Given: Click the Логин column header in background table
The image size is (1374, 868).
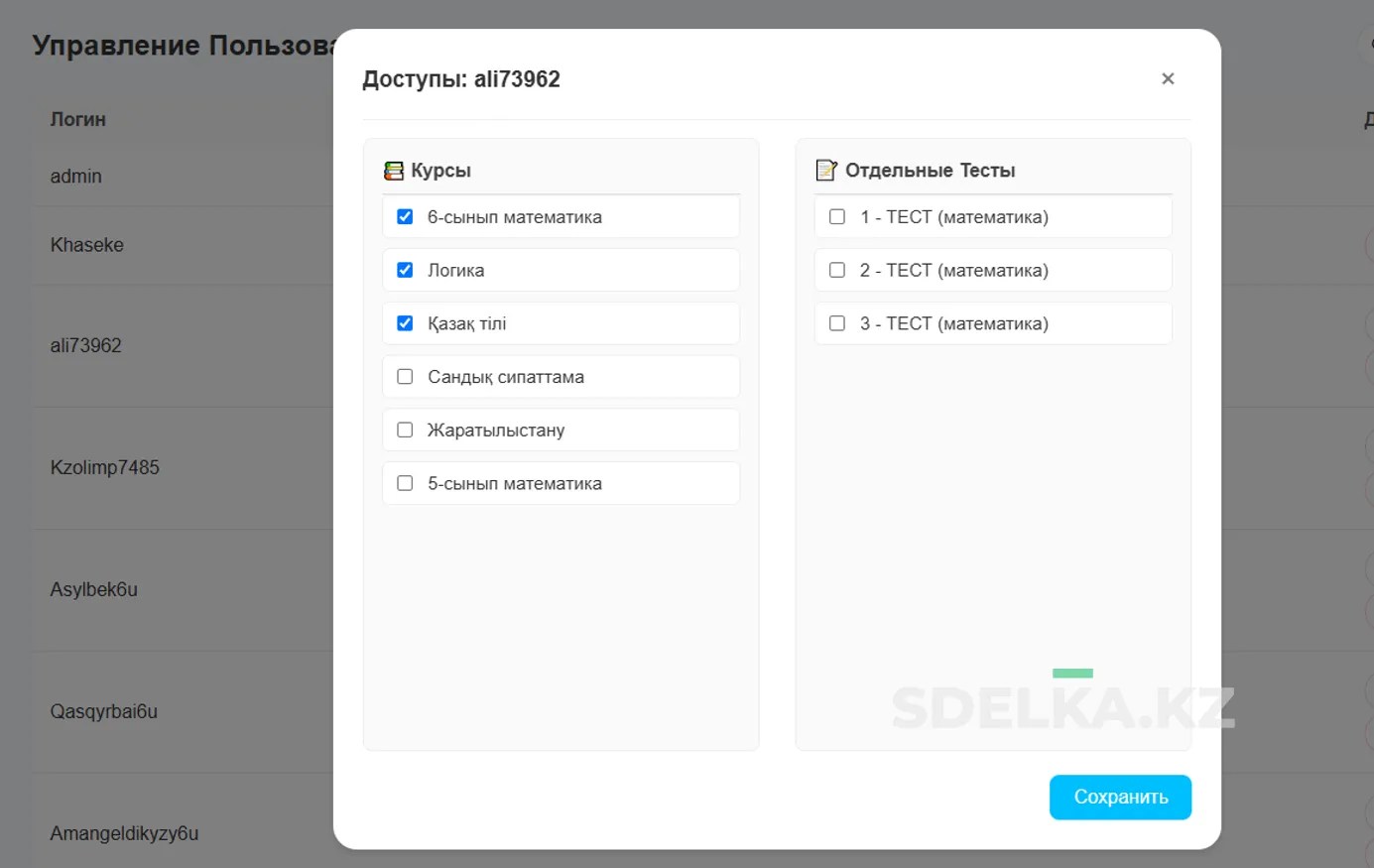Looking at the screenshot, I should [x=78, y=119].
